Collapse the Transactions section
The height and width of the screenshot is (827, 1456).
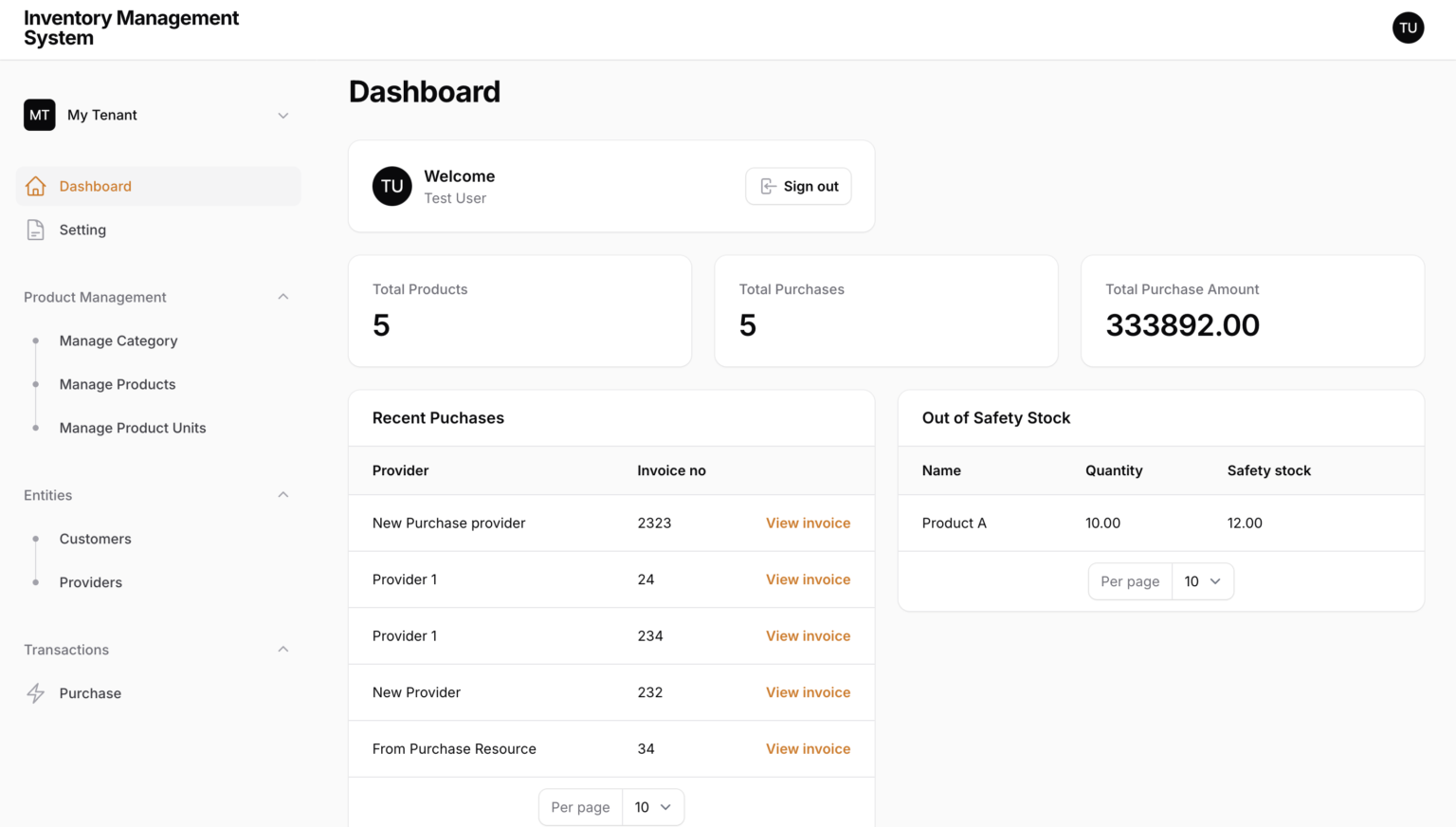click(282, 649)
